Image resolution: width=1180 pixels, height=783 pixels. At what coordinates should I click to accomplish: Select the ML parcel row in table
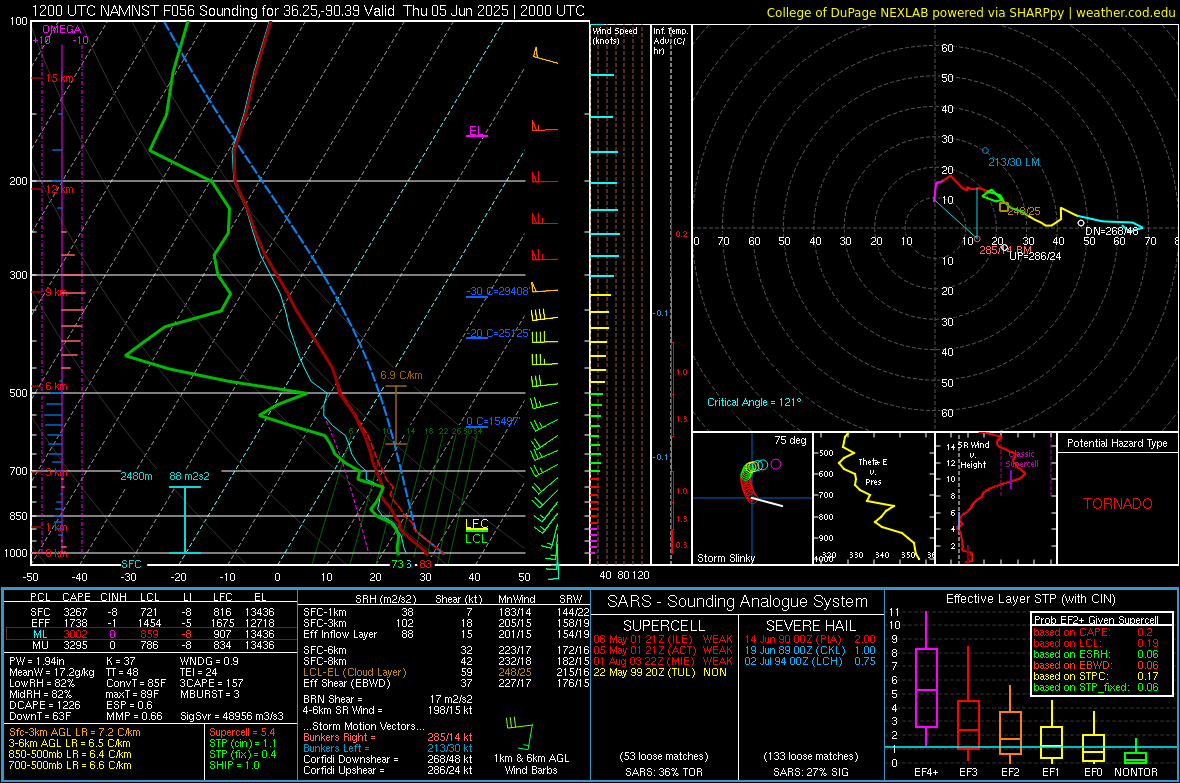150,634
